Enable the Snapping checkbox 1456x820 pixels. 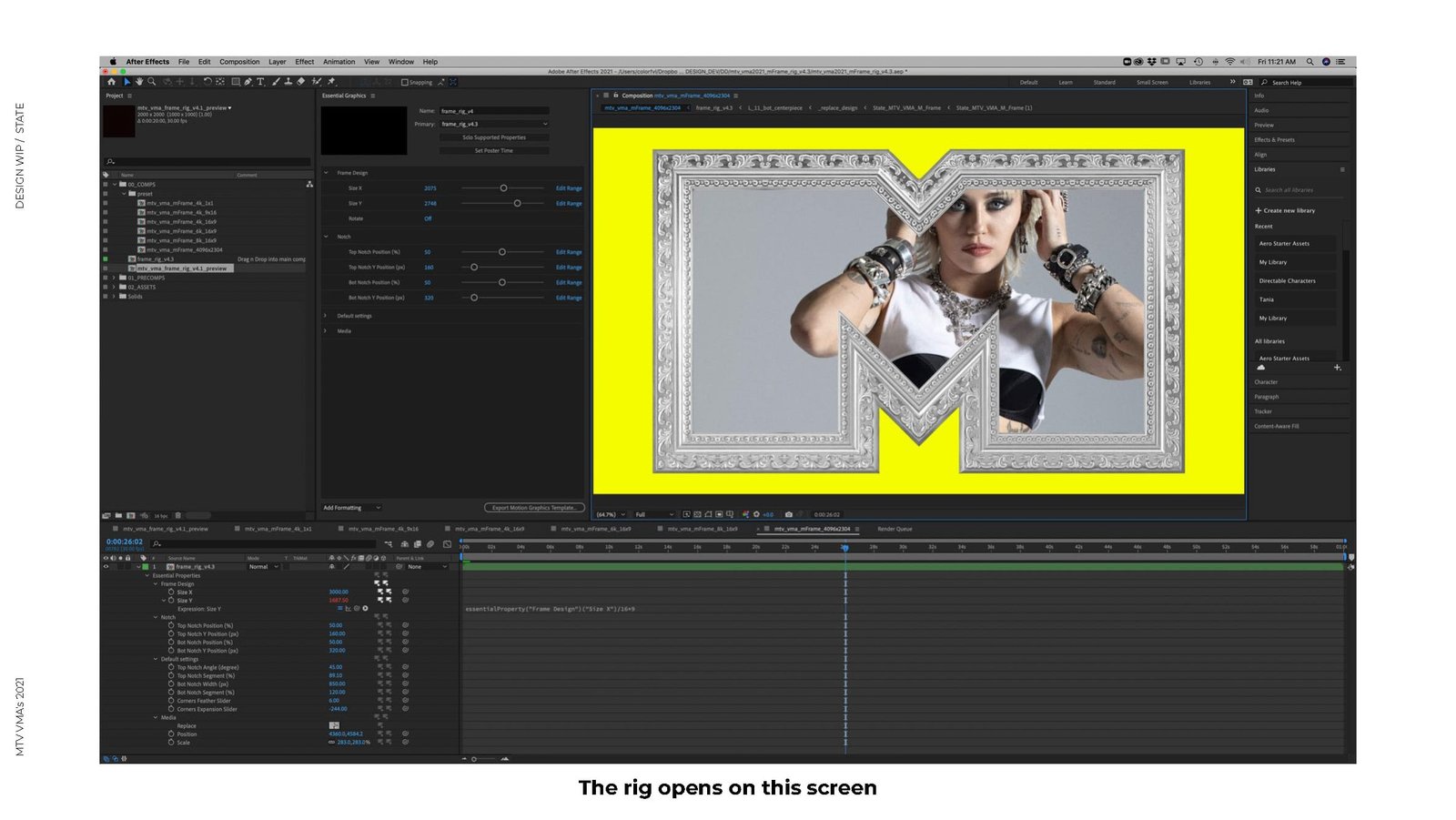pyautogui.click(x=405, y=82)
